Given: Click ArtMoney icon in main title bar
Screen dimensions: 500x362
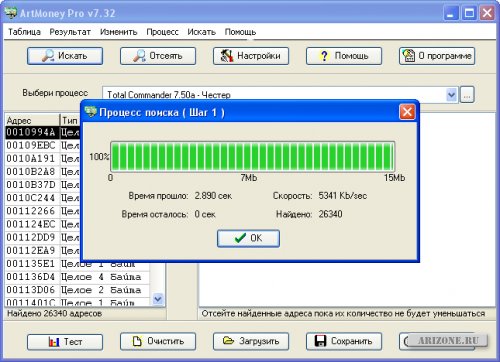Looking at the screenshot, I should point(11,13).
